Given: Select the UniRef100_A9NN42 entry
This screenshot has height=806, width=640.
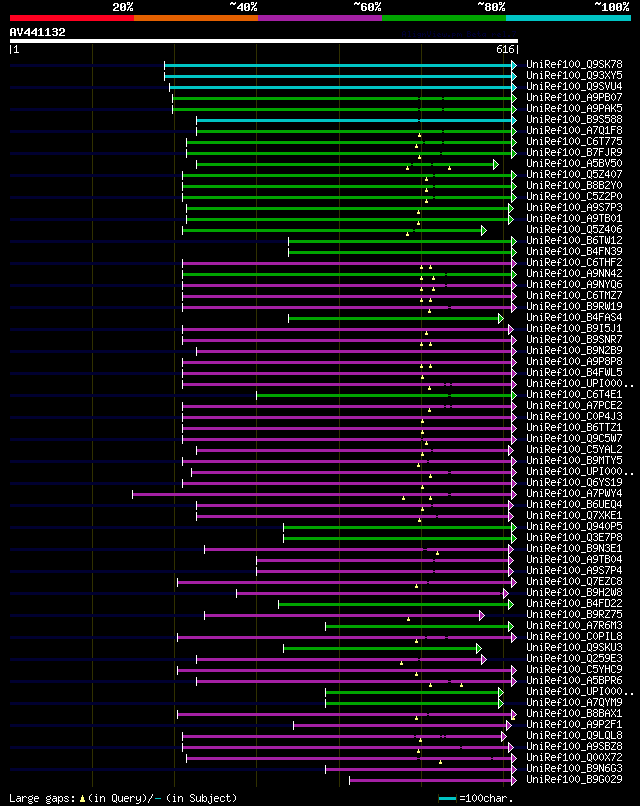Looking at the screenshot, I should tap(574, 273).
